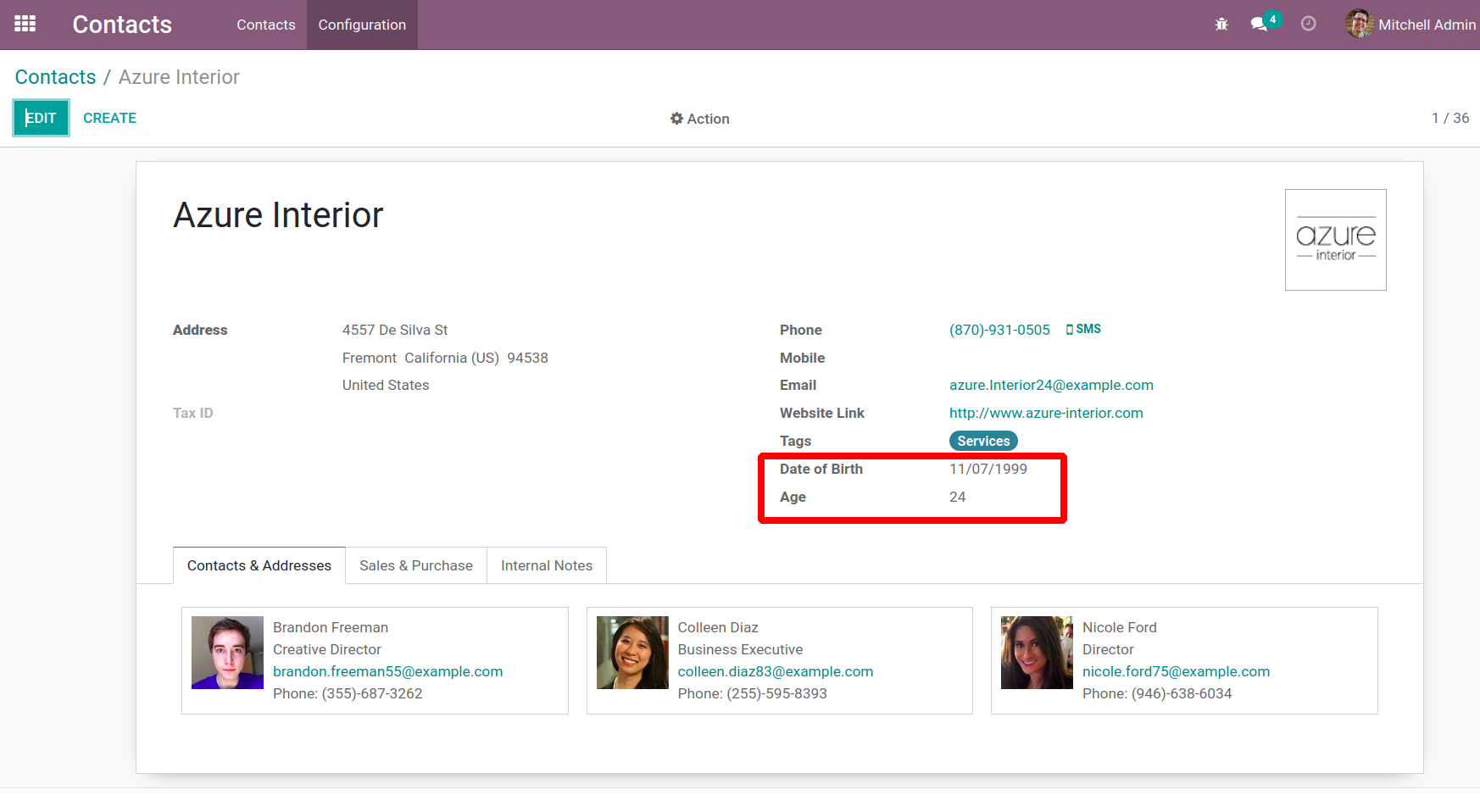
Task: Click Mitchell Admin avatar picture
Action: click(x=1359, y=24)
